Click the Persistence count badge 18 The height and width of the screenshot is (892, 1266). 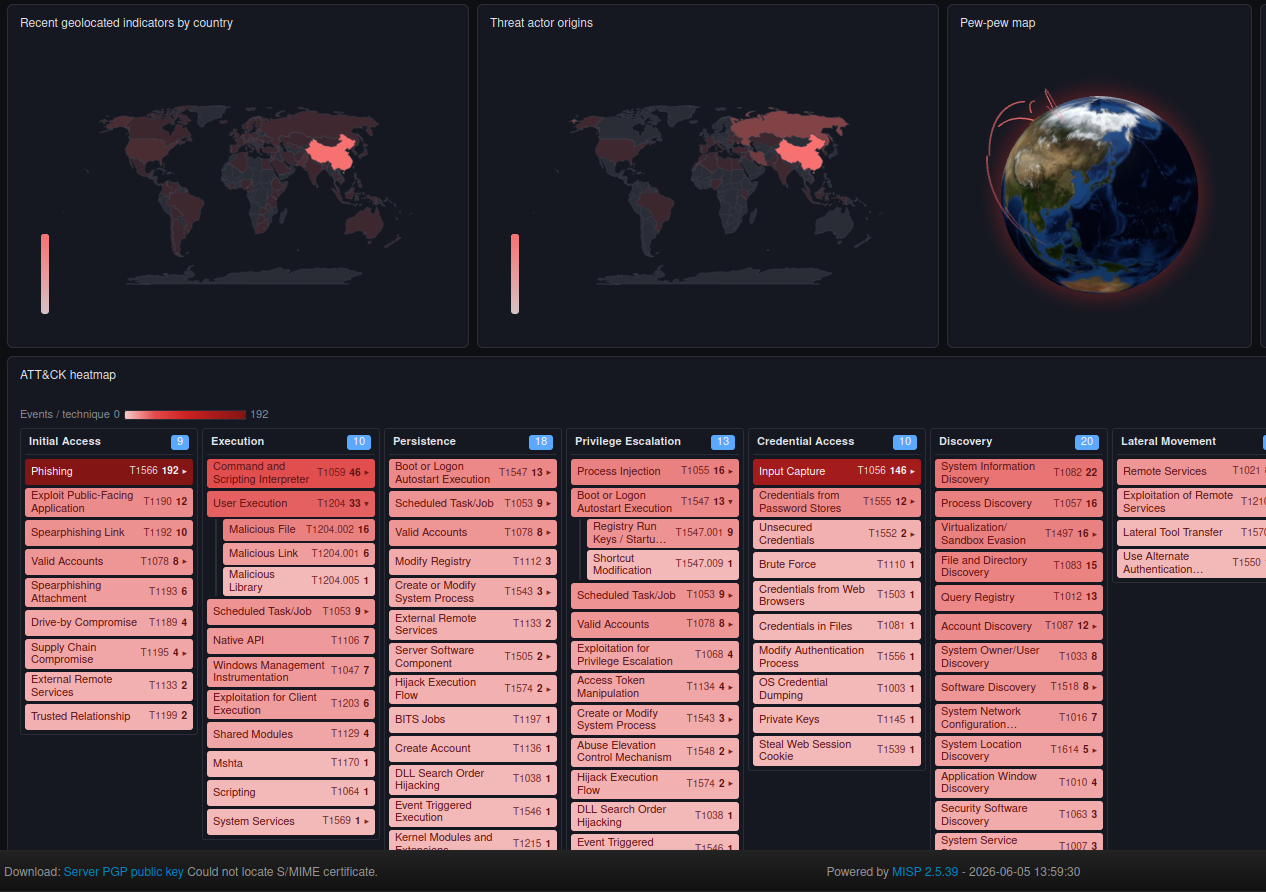[x=541, y=442]
